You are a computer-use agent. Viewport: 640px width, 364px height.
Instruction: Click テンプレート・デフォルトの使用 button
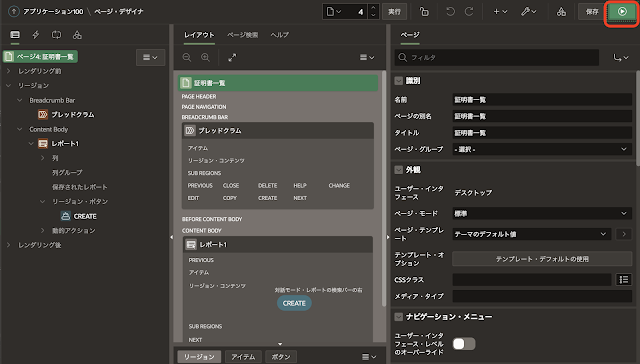coord(542,259)
